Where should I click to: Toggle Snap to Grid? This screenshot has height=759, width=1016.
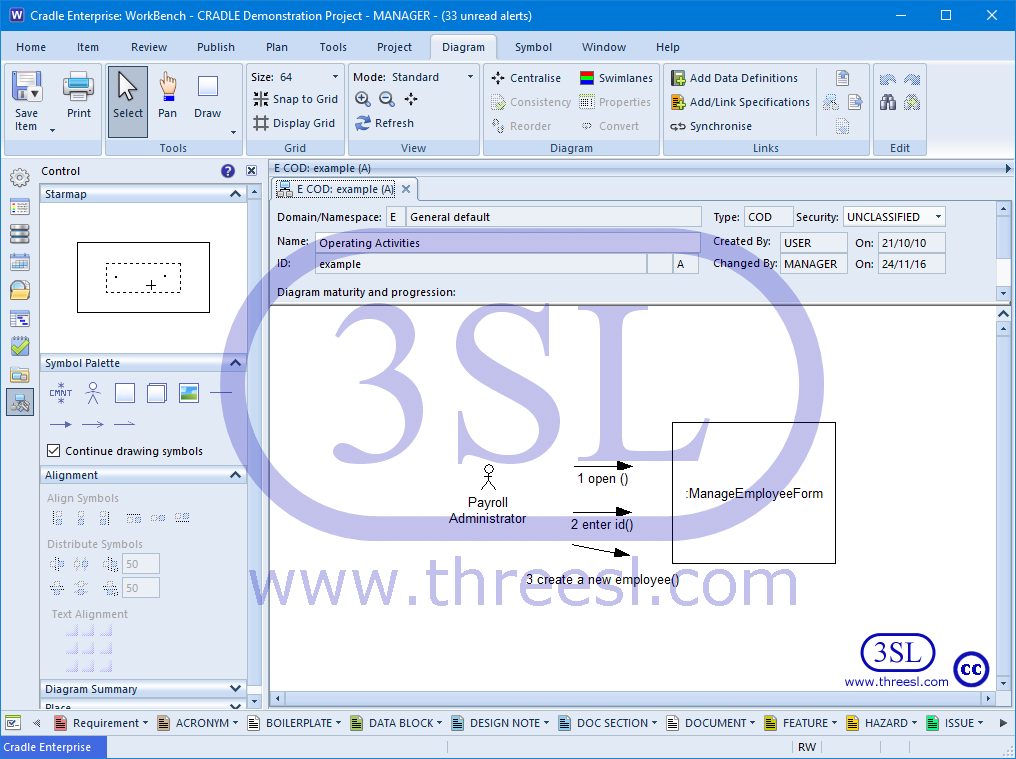pyautogui.click(x=295, y=99)
